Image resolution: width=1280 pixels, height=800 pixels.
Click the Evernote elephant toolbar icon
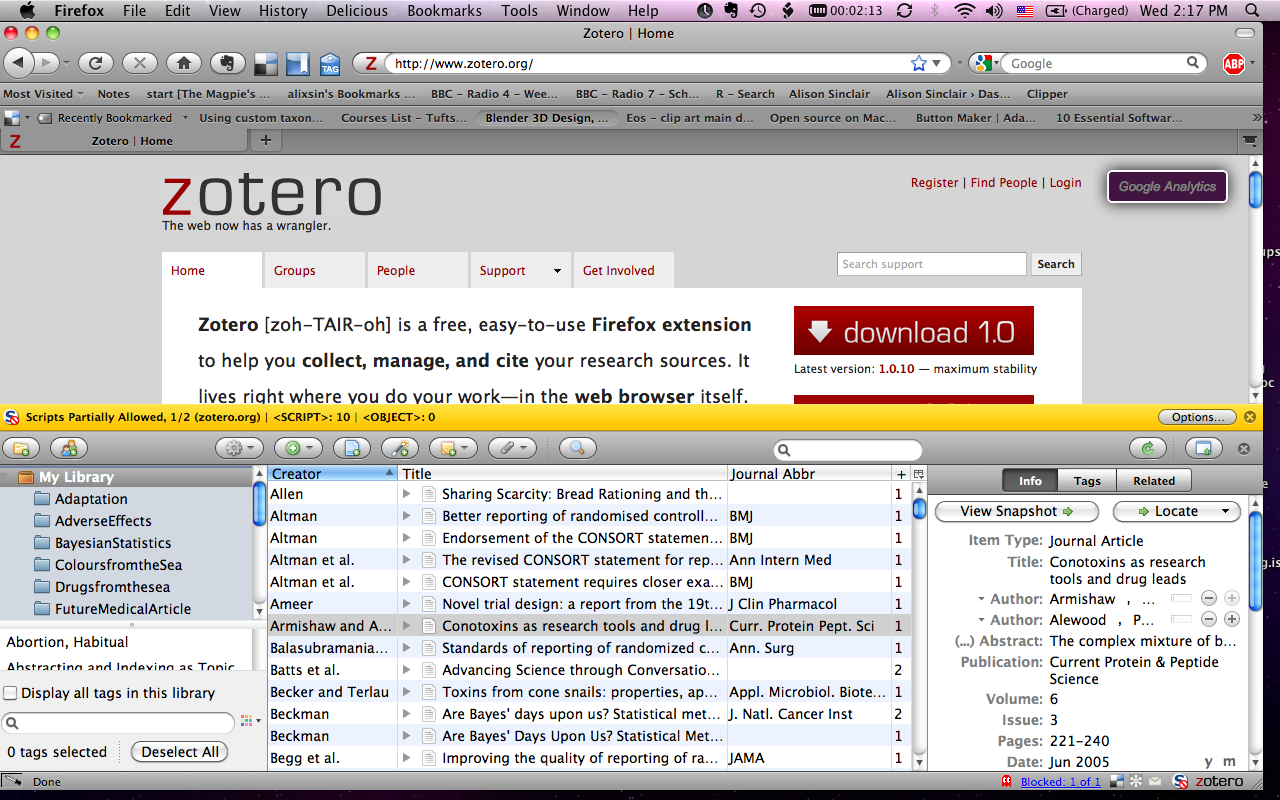coord(227,63)
